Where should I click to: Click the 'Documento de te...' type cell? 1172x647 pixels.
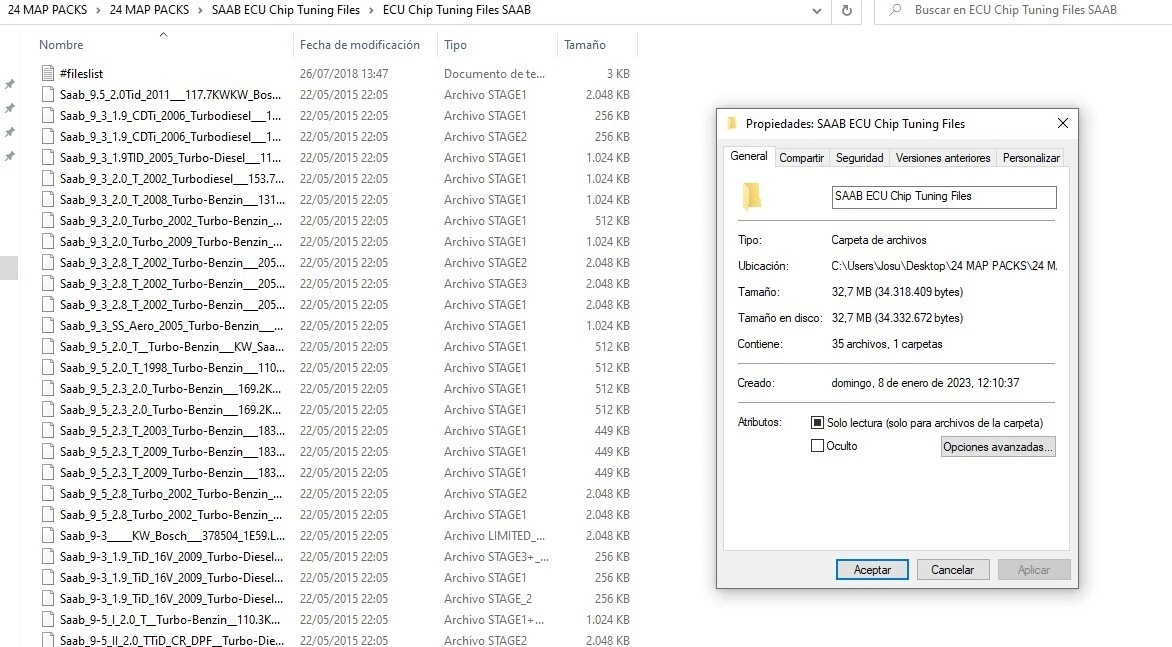[494, 74]
